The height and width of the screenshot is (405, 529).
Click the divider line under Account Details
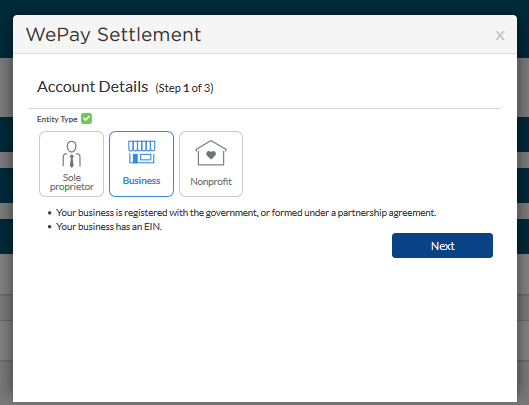(265, 108)
